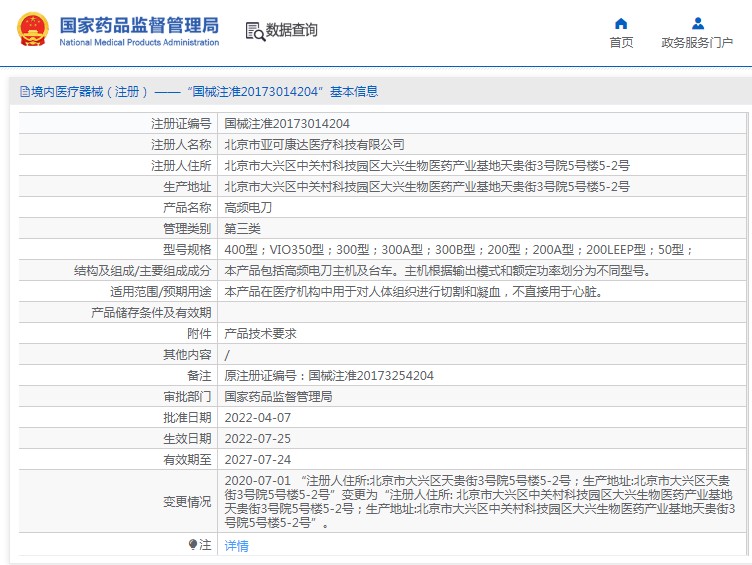Screen dimensions: 752x565
Task: Open the 数据查询 search icon
Action: 255,31
